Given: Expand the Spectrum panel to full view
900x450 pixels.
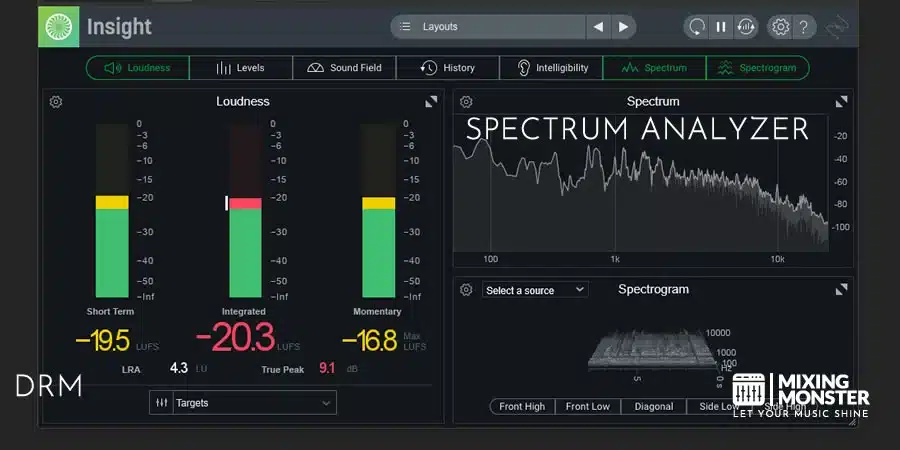Looking at the screenshot, I should point(841,101).
